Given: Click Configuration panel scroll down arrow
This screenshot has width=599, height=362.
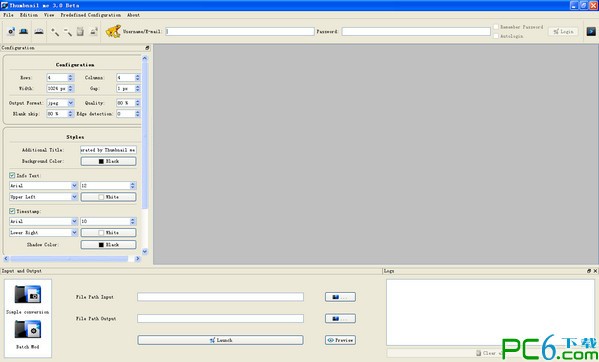Looking at the screenshot, I should tap(144, 251).
